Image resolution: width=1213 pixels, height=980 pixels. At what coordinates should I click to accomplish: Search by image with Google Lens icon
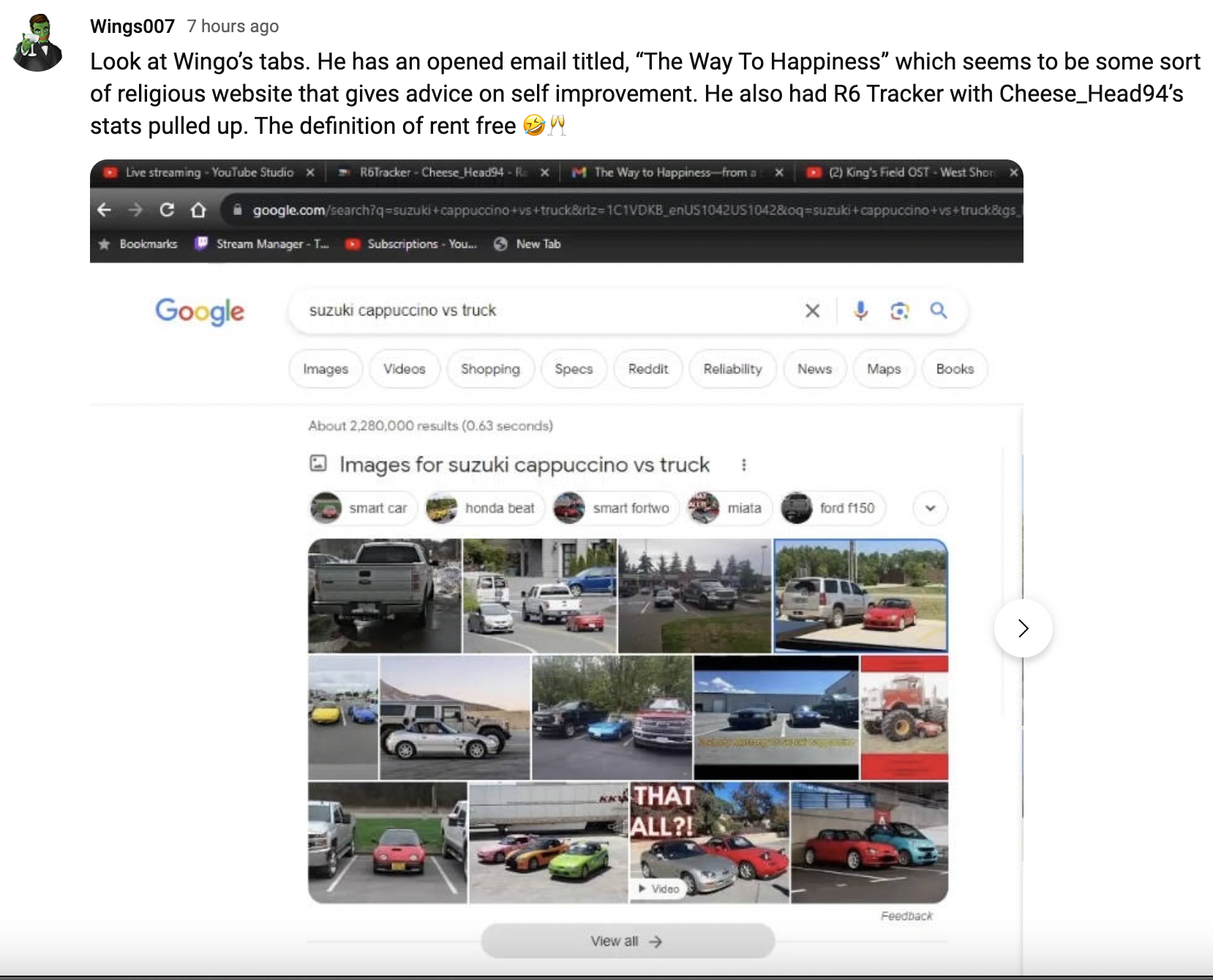pyautogui.click(x=900, y=311)
